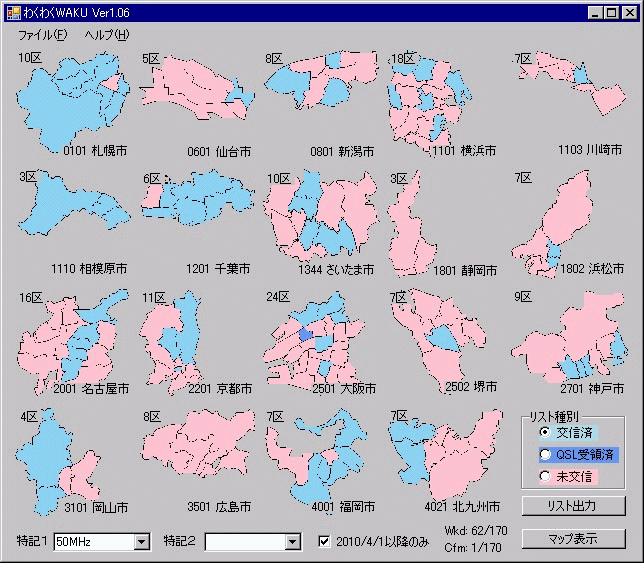Click the マップ表示 button
Viewport: 644px width, 563px height.
coord(574,538)
